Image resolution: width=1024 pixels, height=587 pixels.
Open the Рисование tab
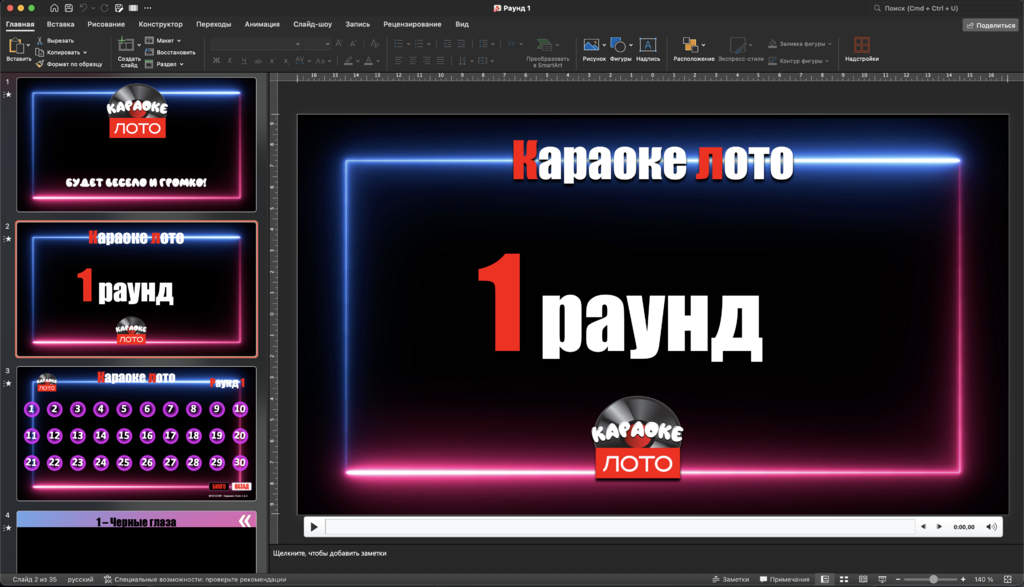(106, 24)
